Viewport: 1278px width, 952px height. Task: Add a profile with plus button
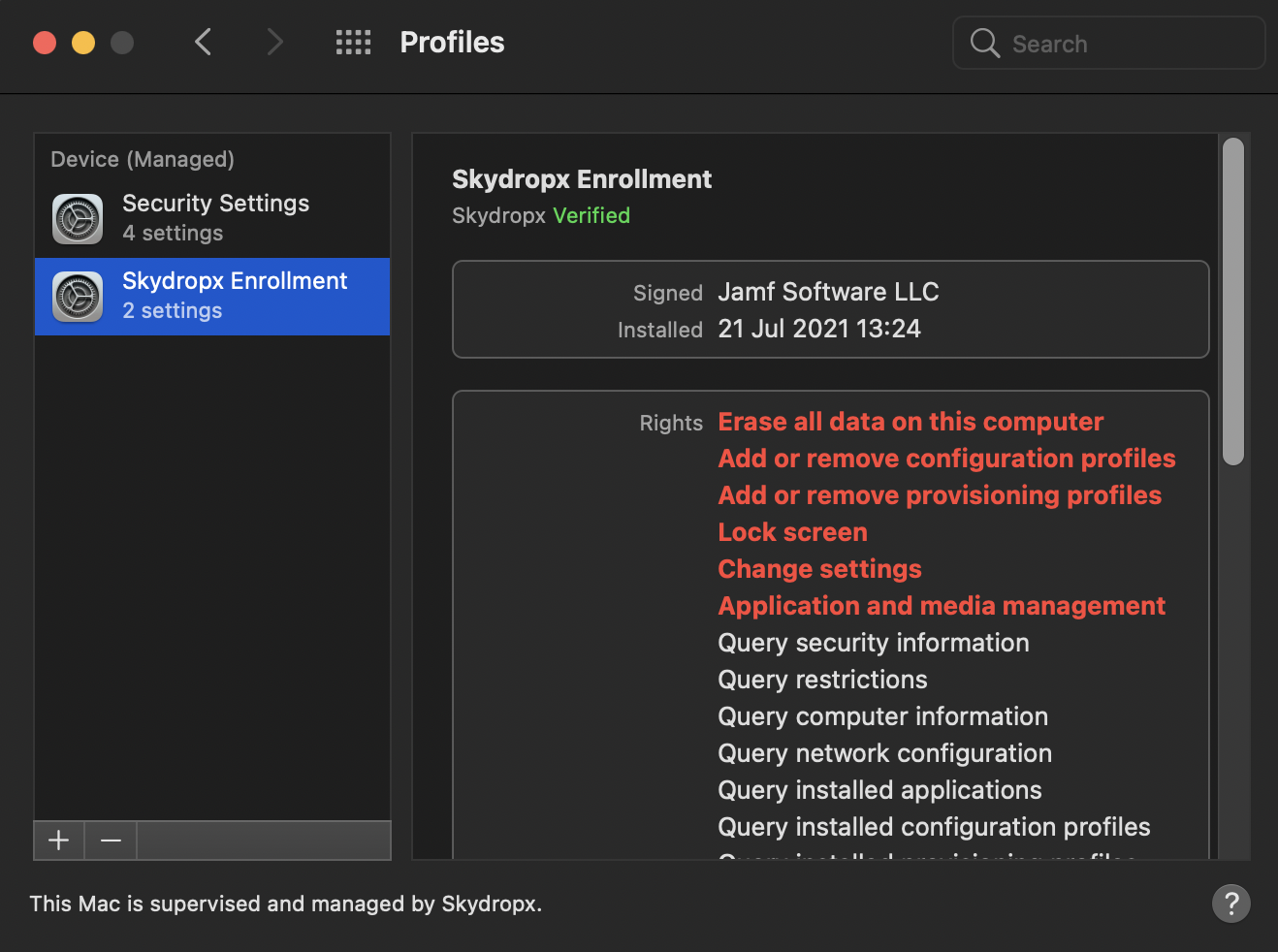[59, 841]
